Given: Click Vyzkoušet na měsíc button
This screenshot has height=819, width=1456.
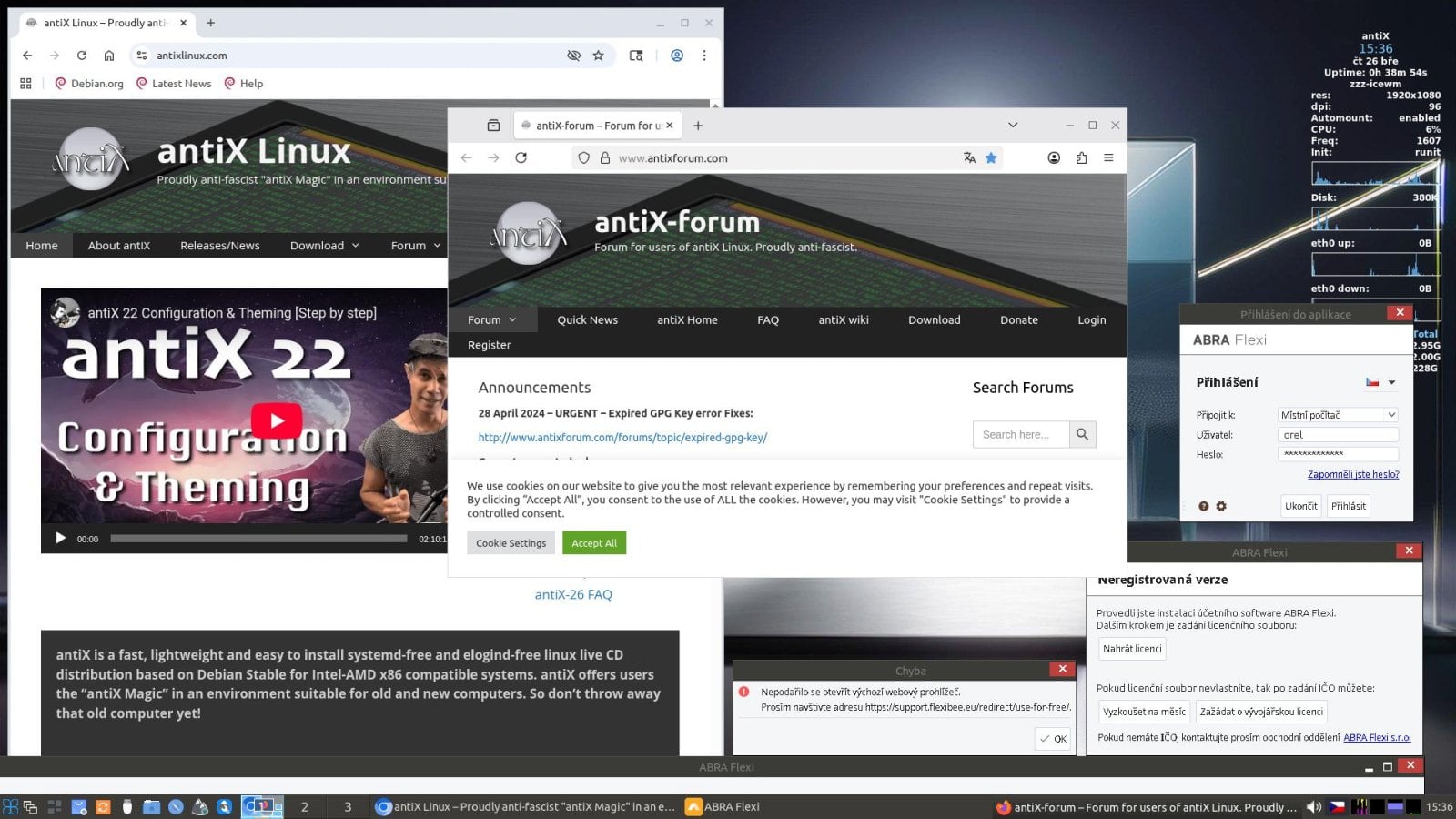Looking at the screenshot, I should pyautogui.click(x=1144, y=712).
